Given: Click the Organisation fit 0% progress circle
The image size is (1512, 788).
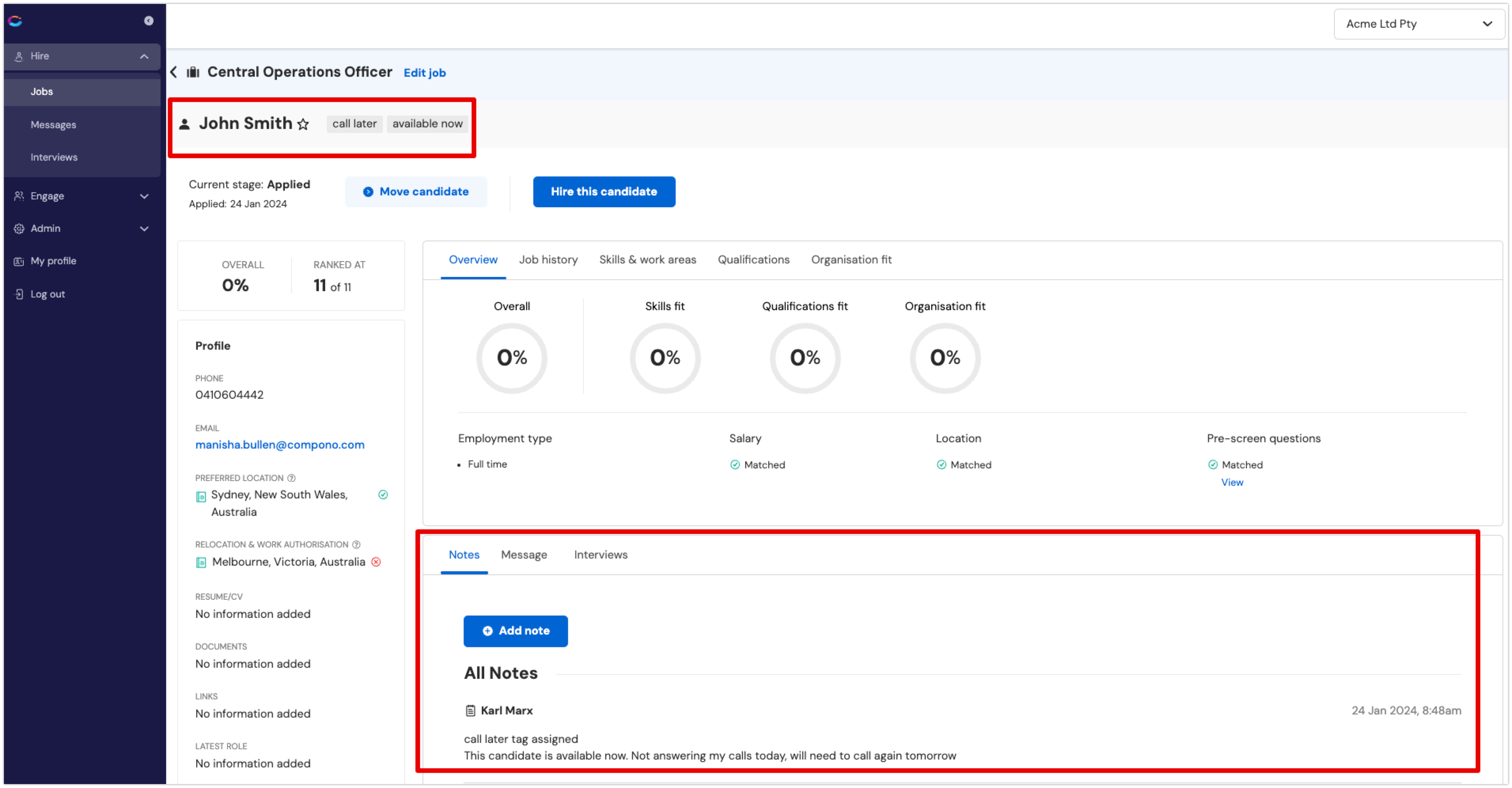Looking at the screenshot, I should [945, 358].
